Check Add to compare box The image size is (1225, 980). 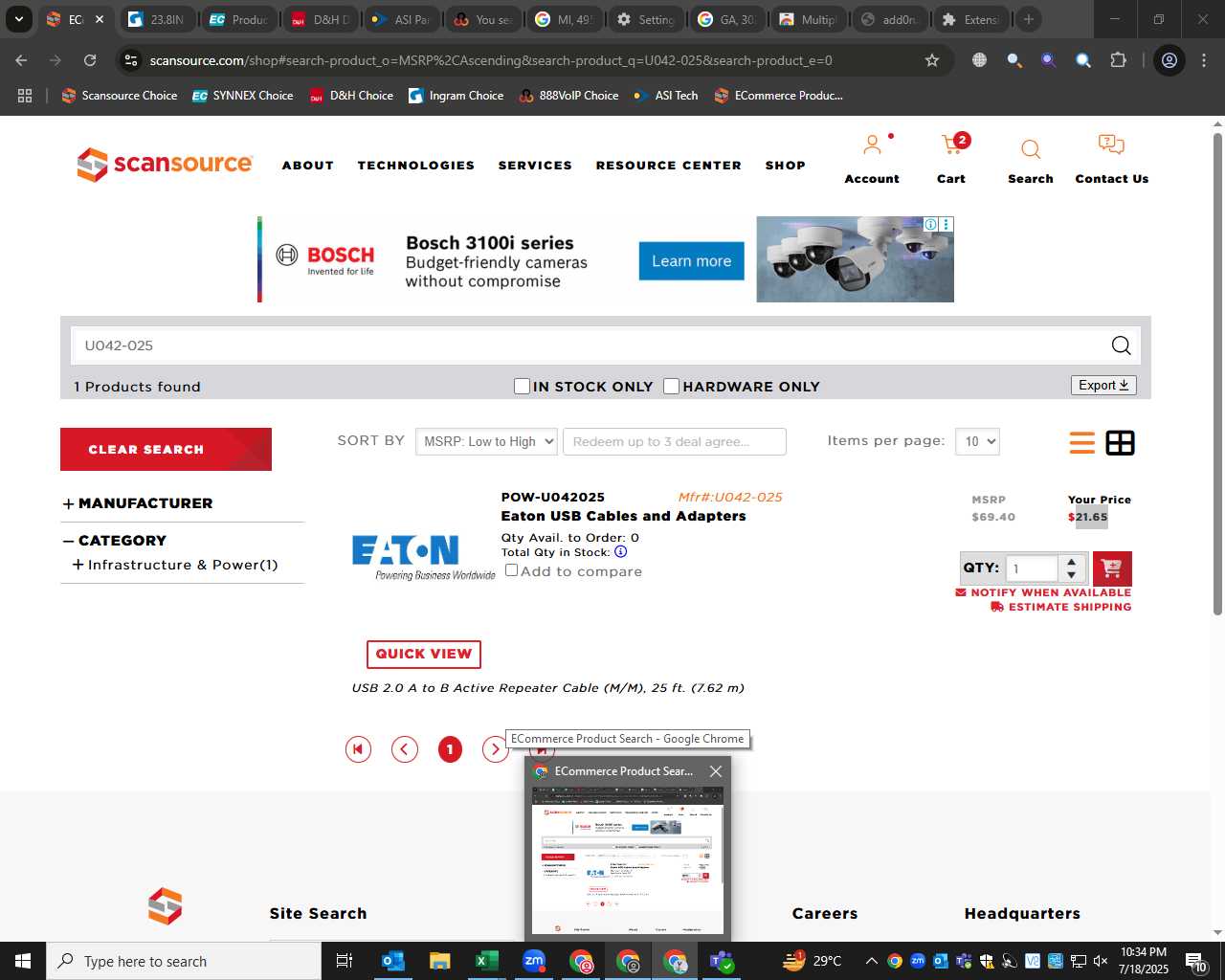[x=511, y=569]
